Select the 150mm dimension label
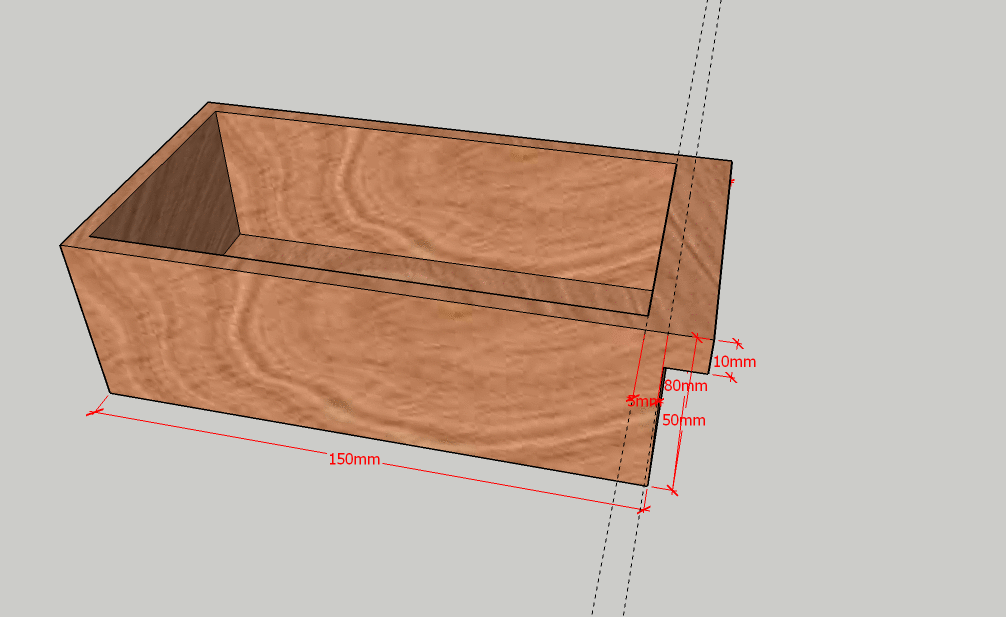Screen dimensions: 1006x617 (354, 459)
